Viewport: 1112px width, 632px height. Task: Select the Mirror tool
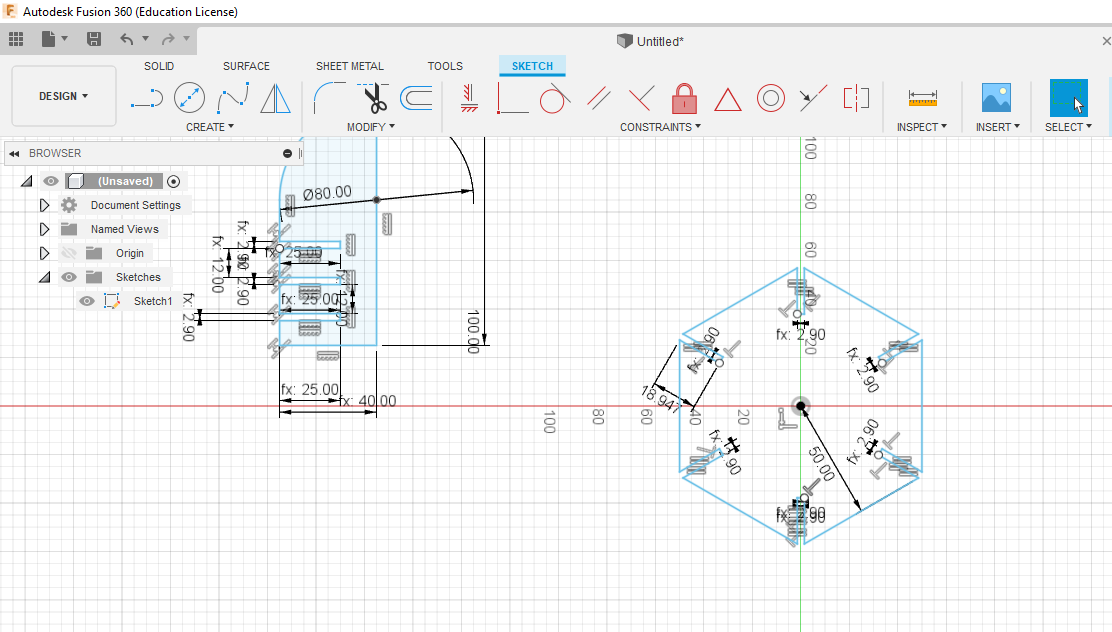click(275, 98)
